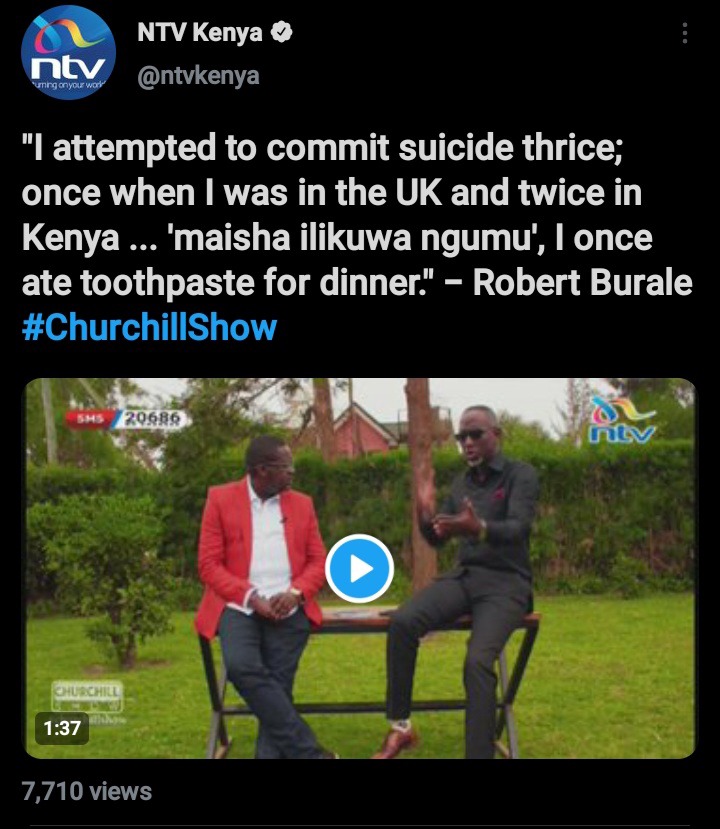Click the SMS 20686 banner in the video

click(124, 418)
